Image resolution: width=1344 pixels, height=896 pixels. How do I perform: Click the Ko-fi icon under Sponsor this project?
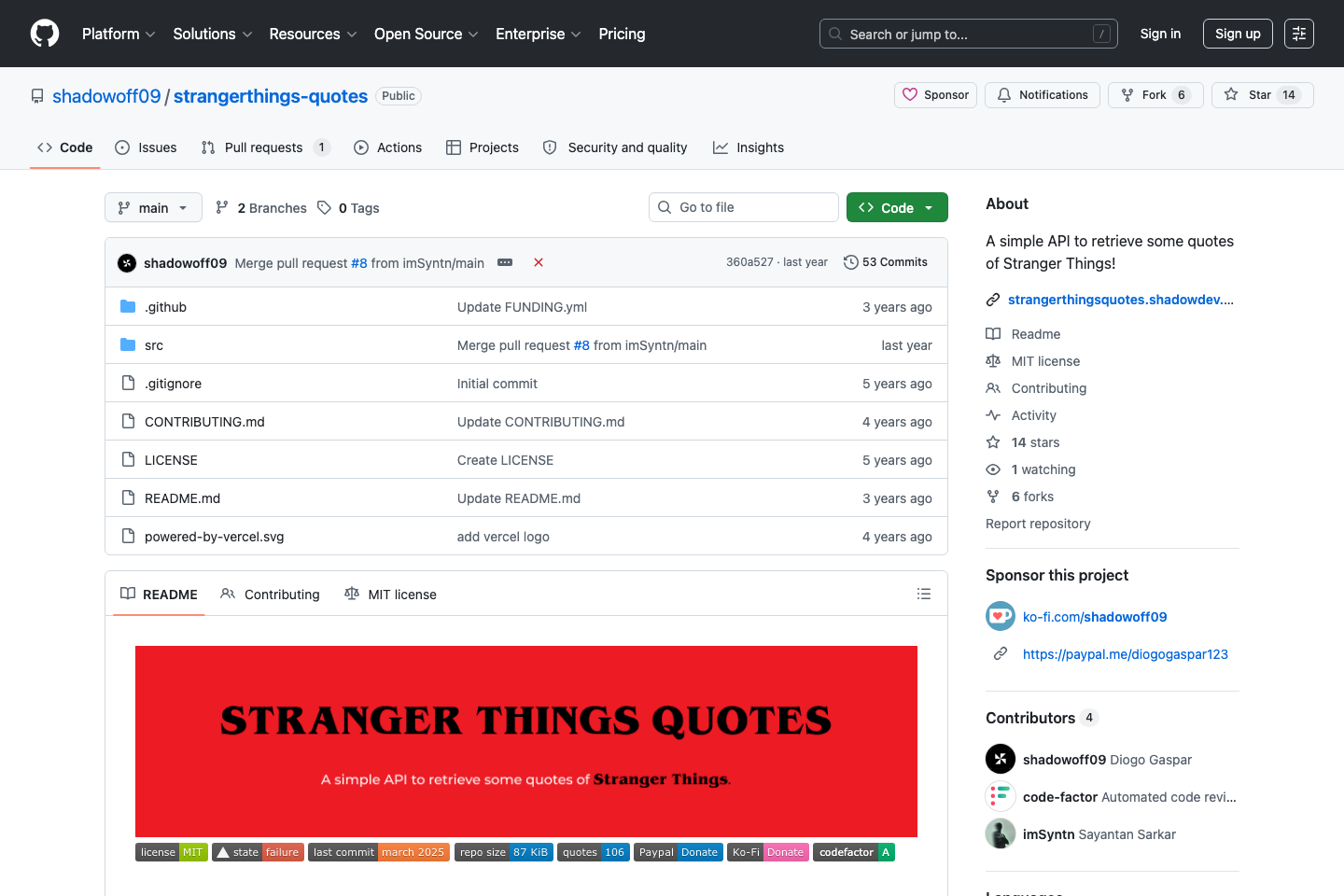[x=1000, y=616]
